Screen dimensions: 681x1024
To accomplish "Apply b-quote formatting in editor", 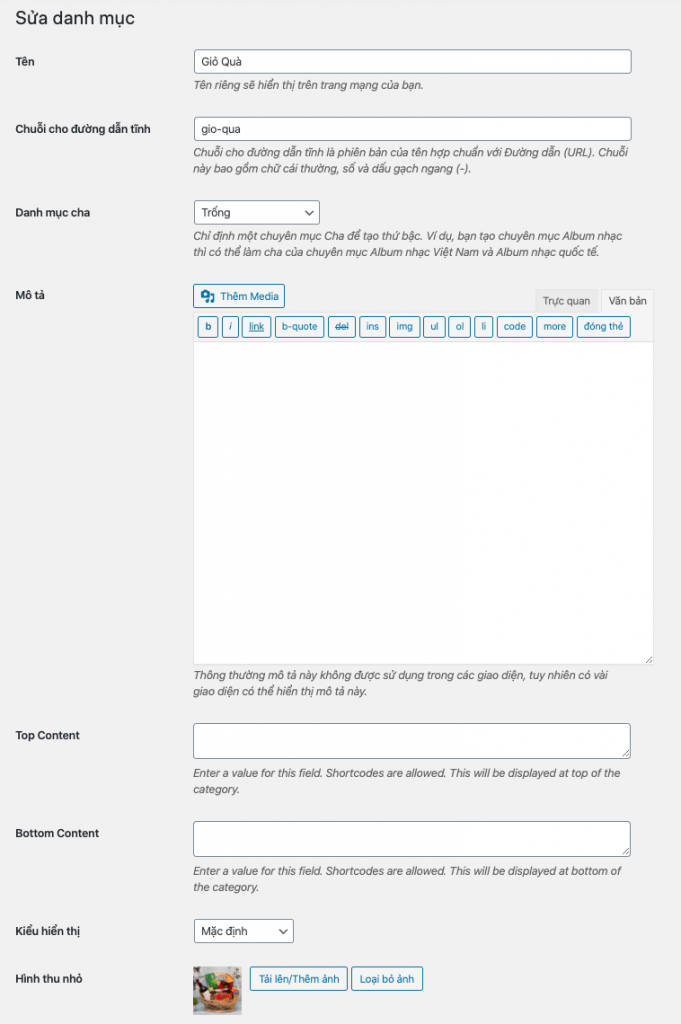I will click(x=300, y=327).
